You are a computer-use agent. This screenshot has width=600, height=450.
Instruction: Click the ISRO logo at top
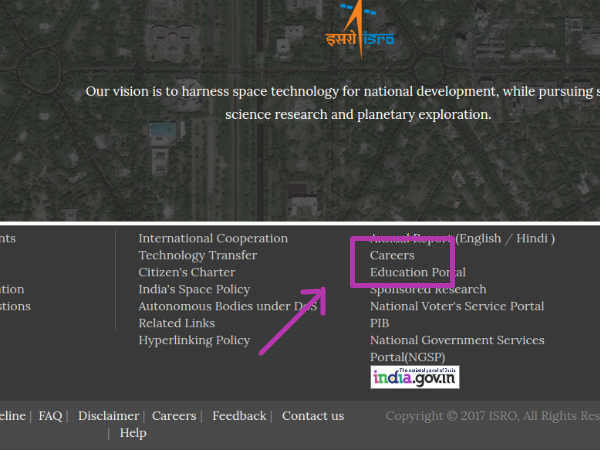360,31
